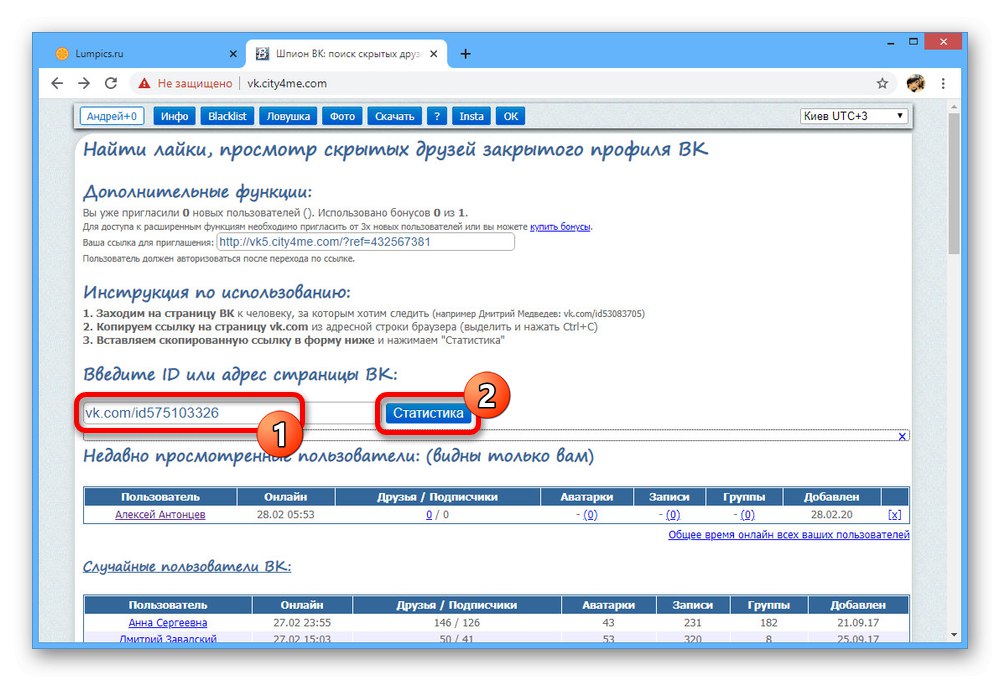Open Анна Сергеевна profile link
The width and height of the screenshot is (1000, 681).
pos(168,622)
